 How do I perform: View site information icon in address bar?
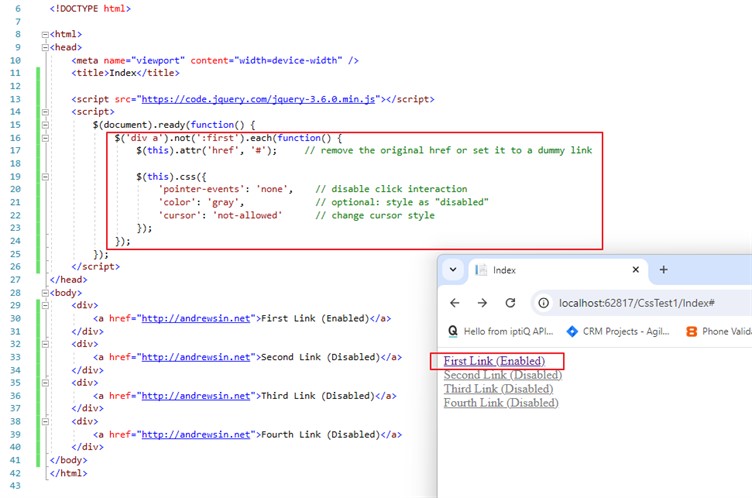[x=543, y=303]
